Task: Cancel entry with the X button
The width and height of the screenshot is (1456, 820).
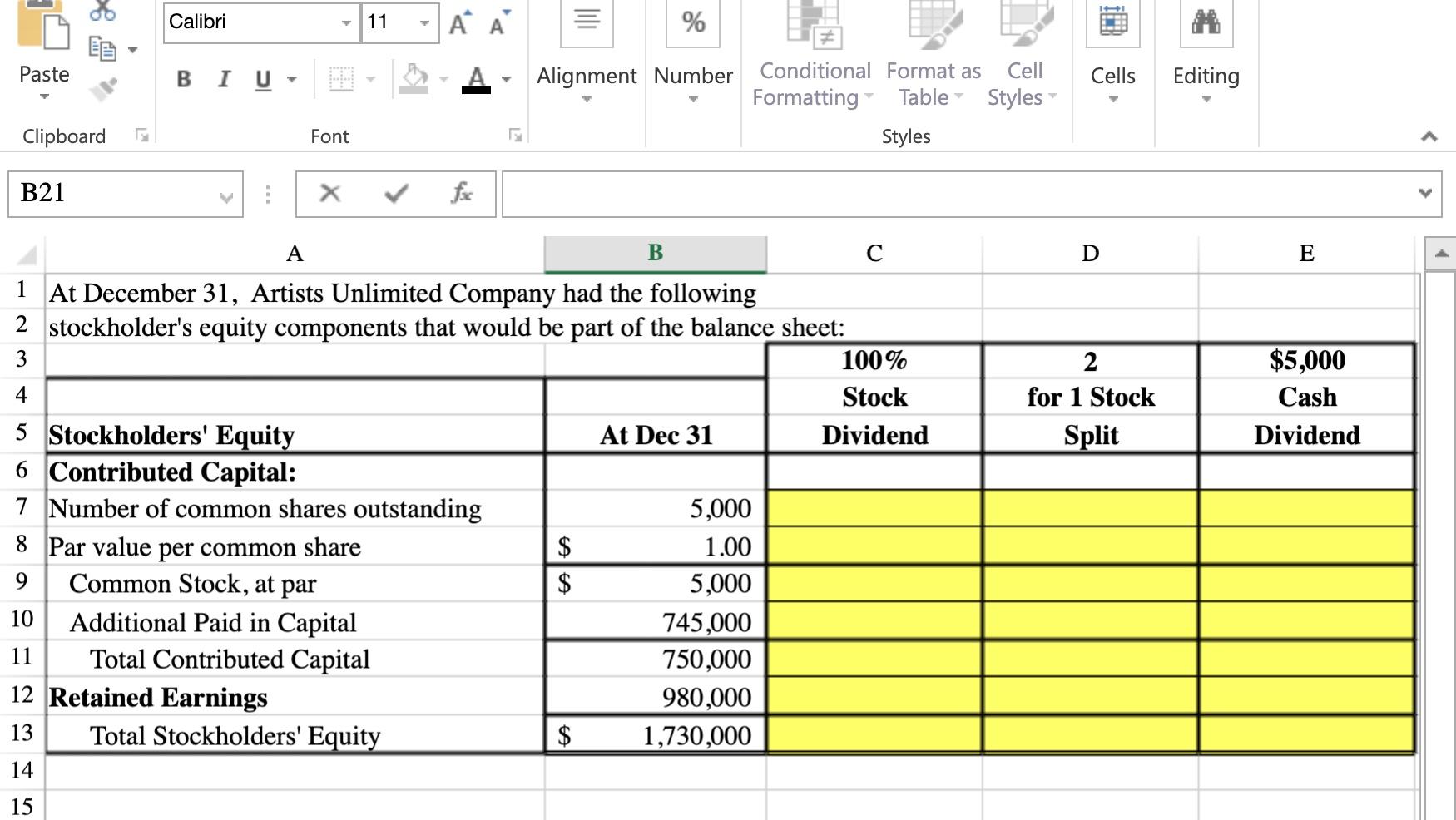Action: coord(329,194)
